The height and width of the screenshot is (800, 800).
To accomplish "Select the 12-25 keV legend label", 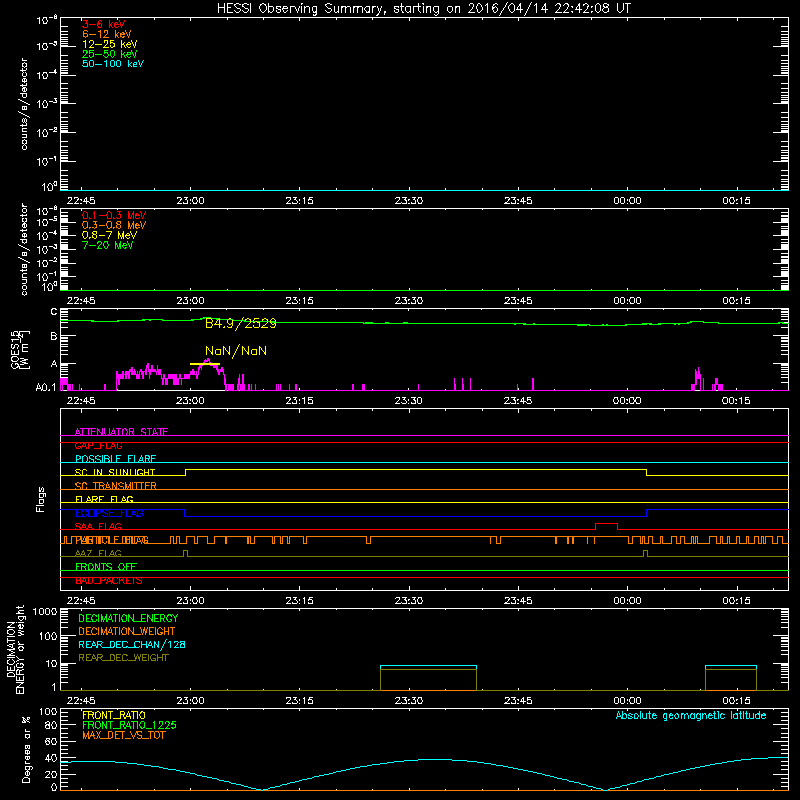I will click(110, 44).
